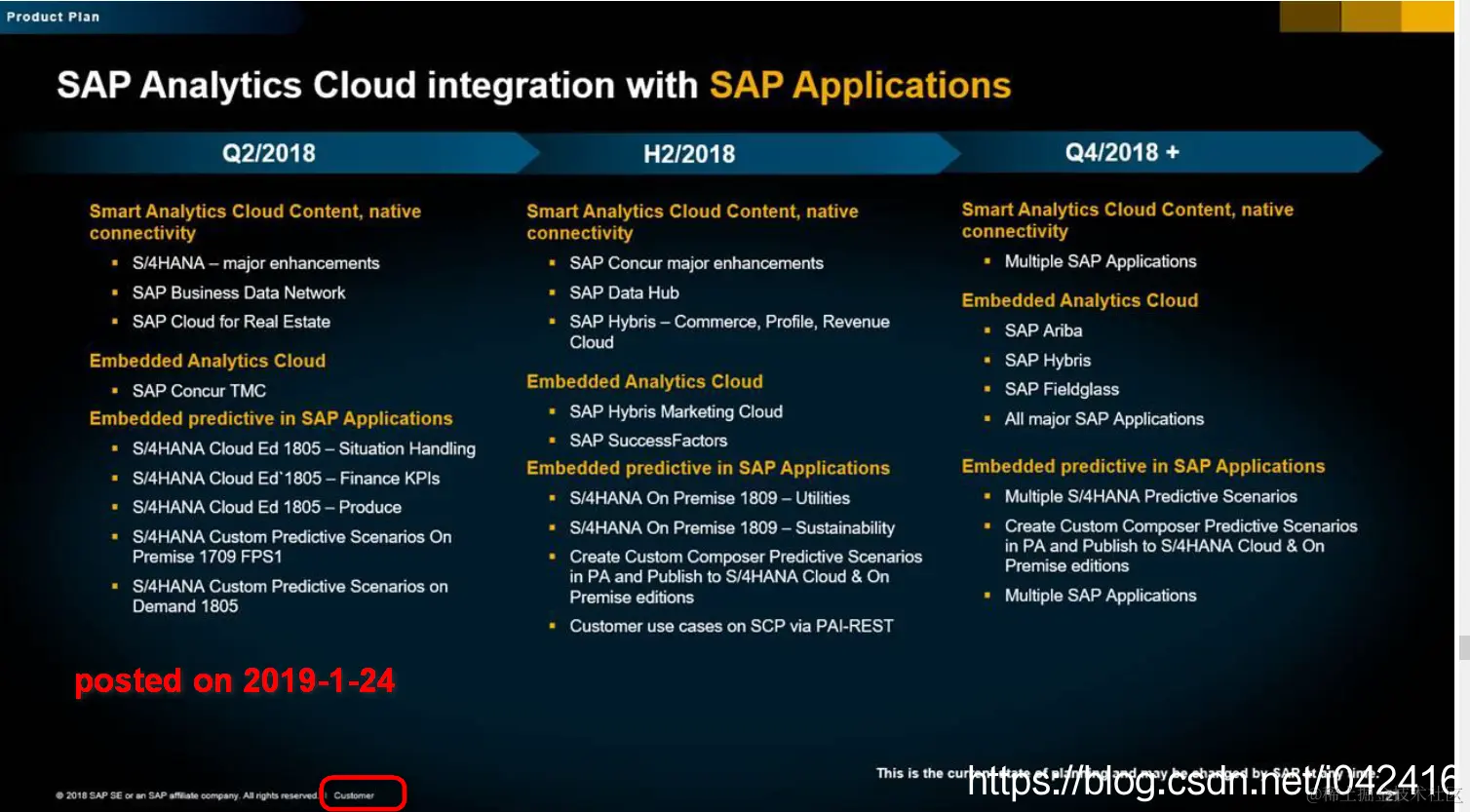1470x812 pixels.
Task: Select 'Custom Predictive Scenarios on Demand 1805'
Action: coord(290,597)
